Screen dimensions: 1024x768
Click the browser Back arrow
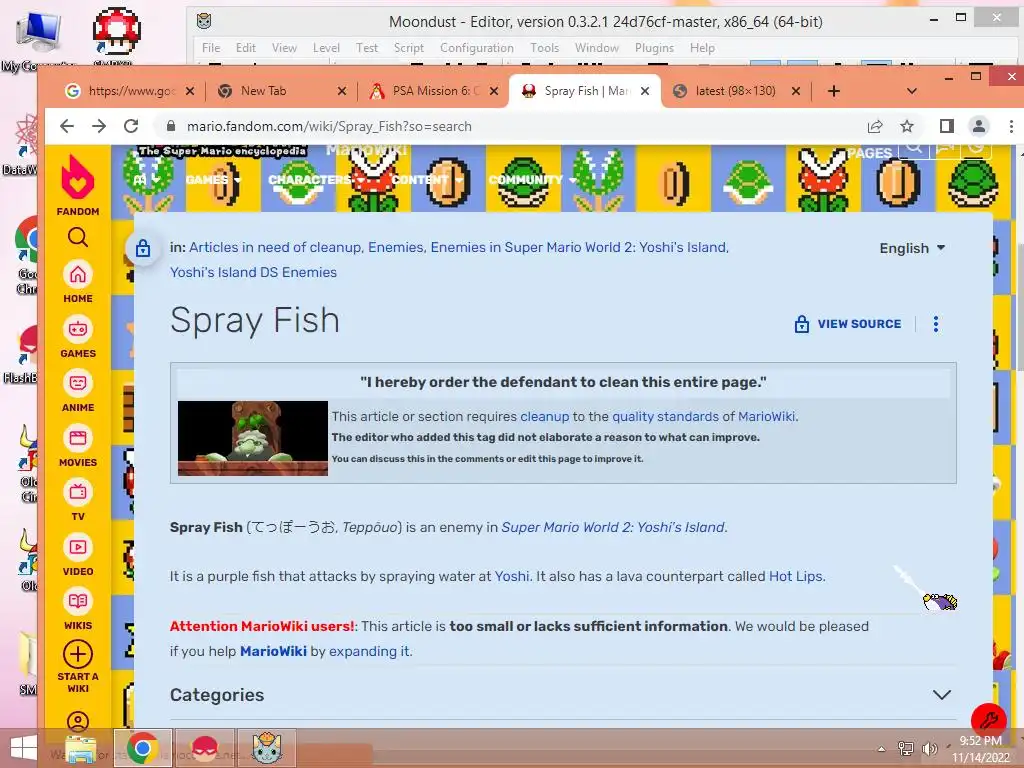click(x=67, y=126)
